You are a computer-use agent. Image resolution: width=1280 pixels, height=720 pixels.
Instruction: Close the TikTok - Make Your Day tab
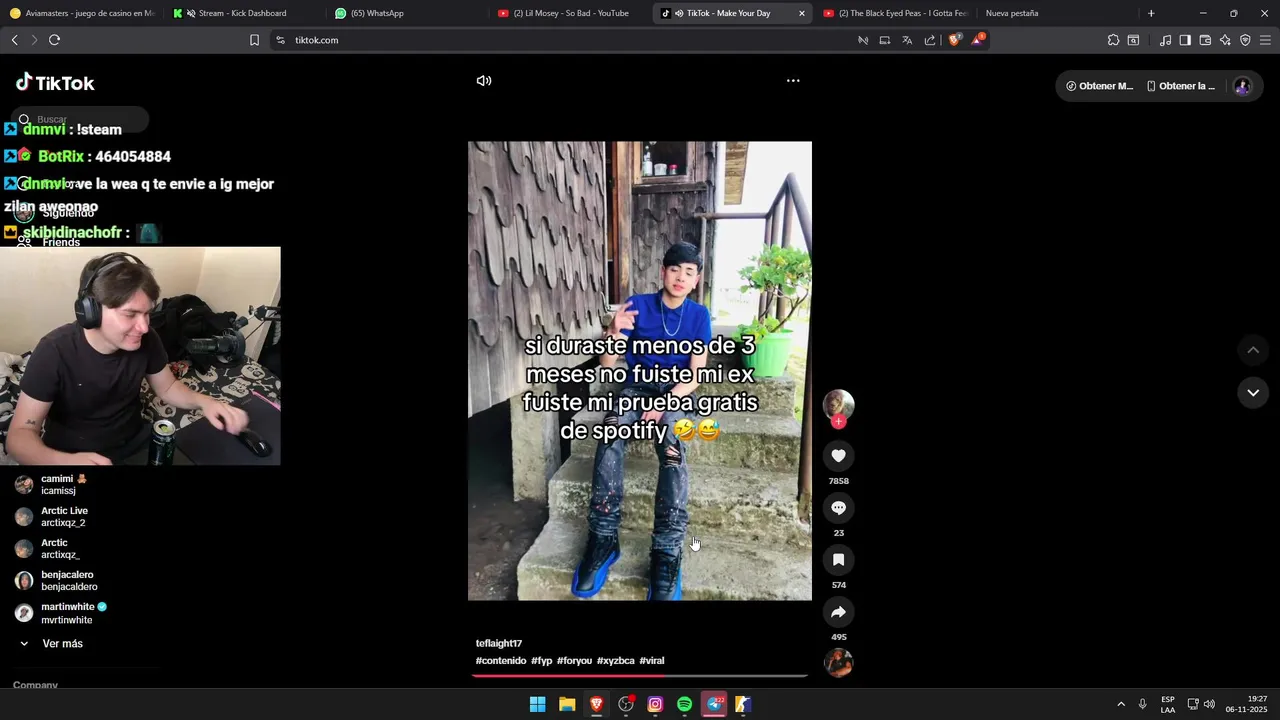tap(801, 13)
